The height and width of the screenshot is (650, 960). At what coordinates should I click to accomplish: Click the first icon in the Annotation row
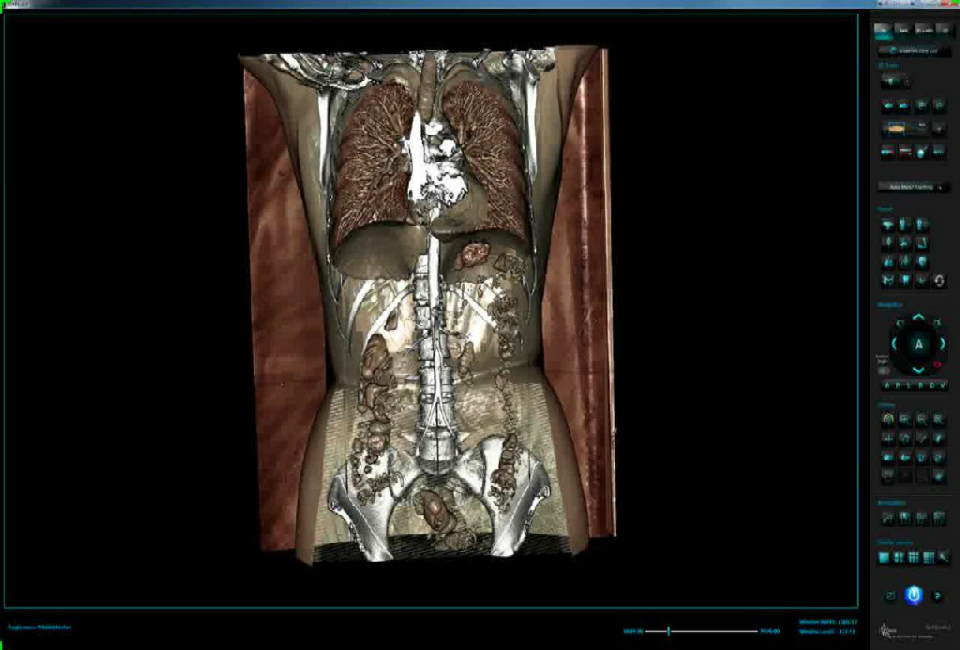887,517
